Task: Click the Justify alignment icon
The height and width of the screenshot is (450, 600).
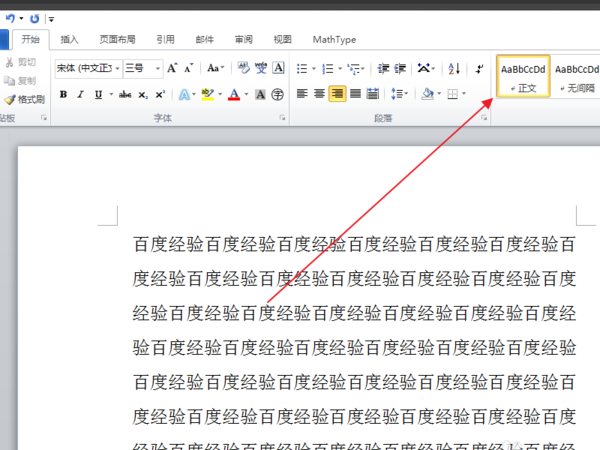Action: (x=355, y=94)
